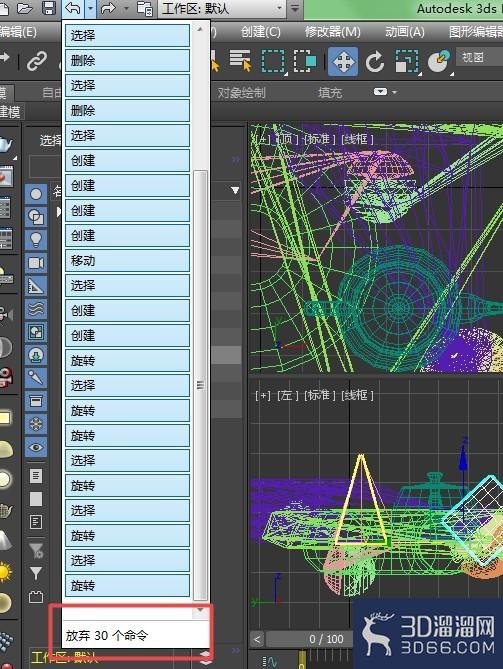Screen dimensions: 503x669
Task: Toggle Display Helpers ruler filter
Action: (36, 286)
